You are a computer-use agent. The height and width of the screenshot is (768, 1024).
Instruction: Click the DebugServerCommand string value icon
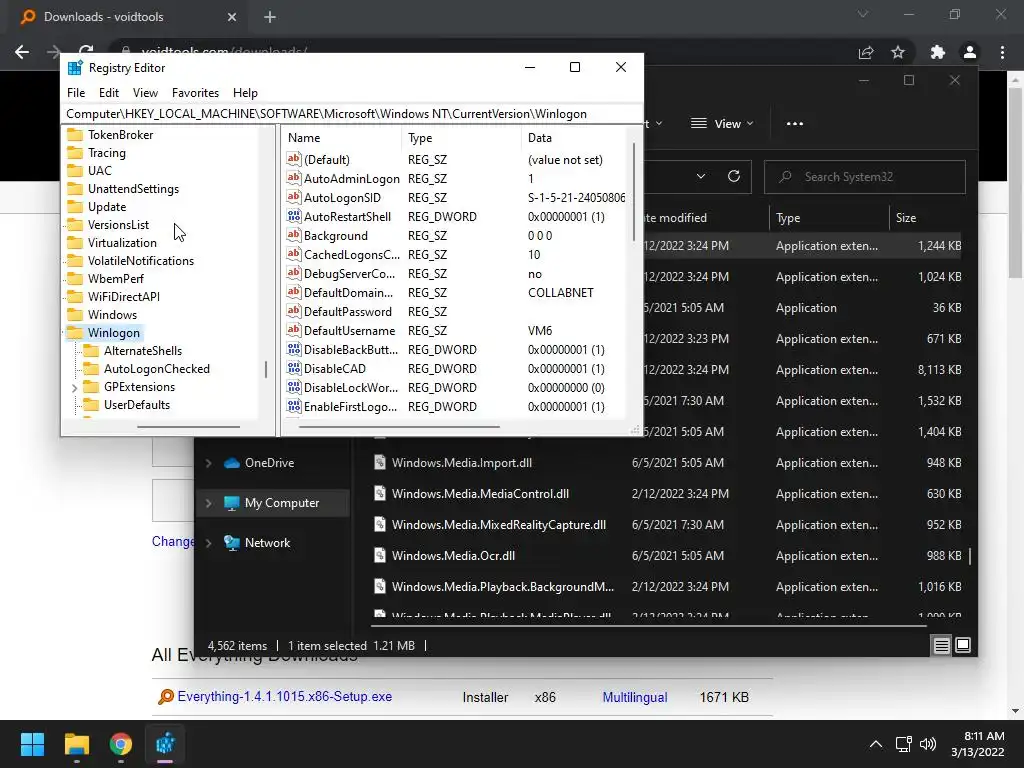coord(294,273)
